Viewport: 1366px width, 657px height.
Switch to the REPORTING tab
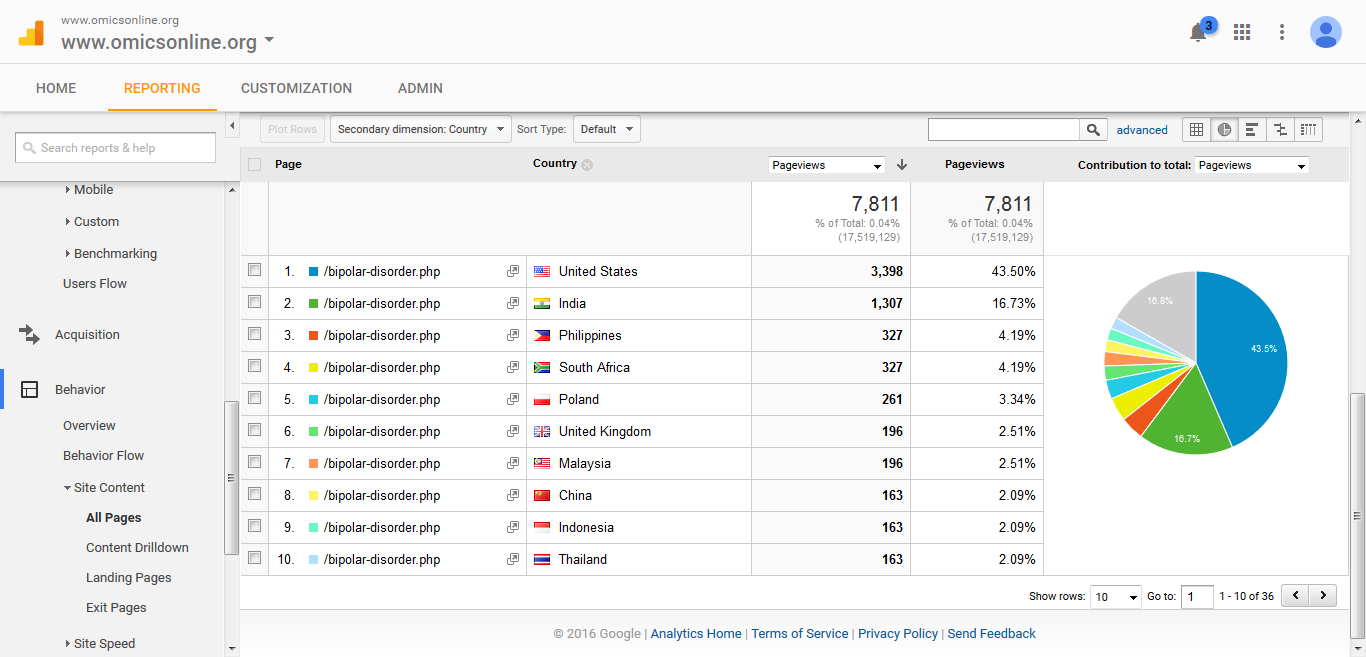(162, 88)
